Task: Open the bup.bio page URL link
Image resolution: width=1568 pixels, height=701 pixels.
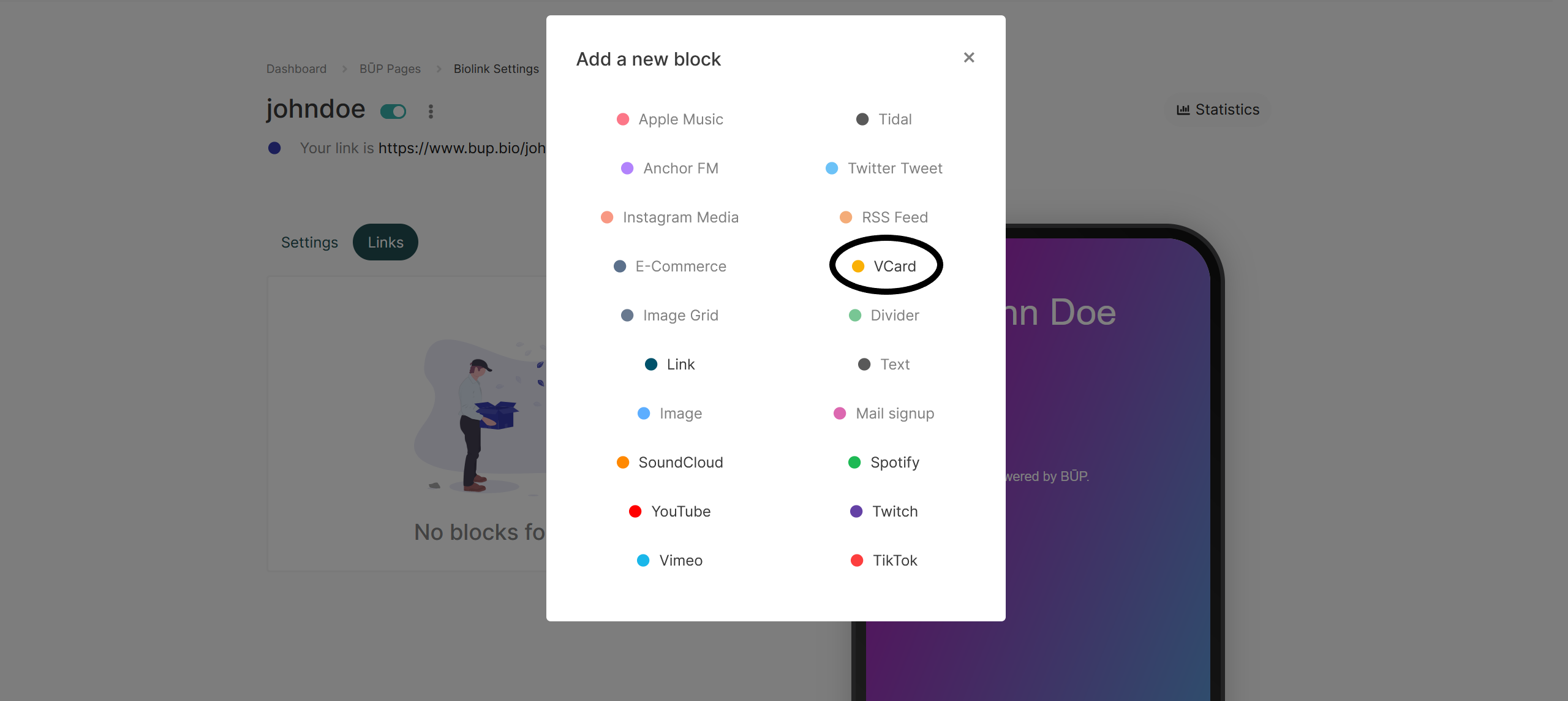Action: click(462, 148)
